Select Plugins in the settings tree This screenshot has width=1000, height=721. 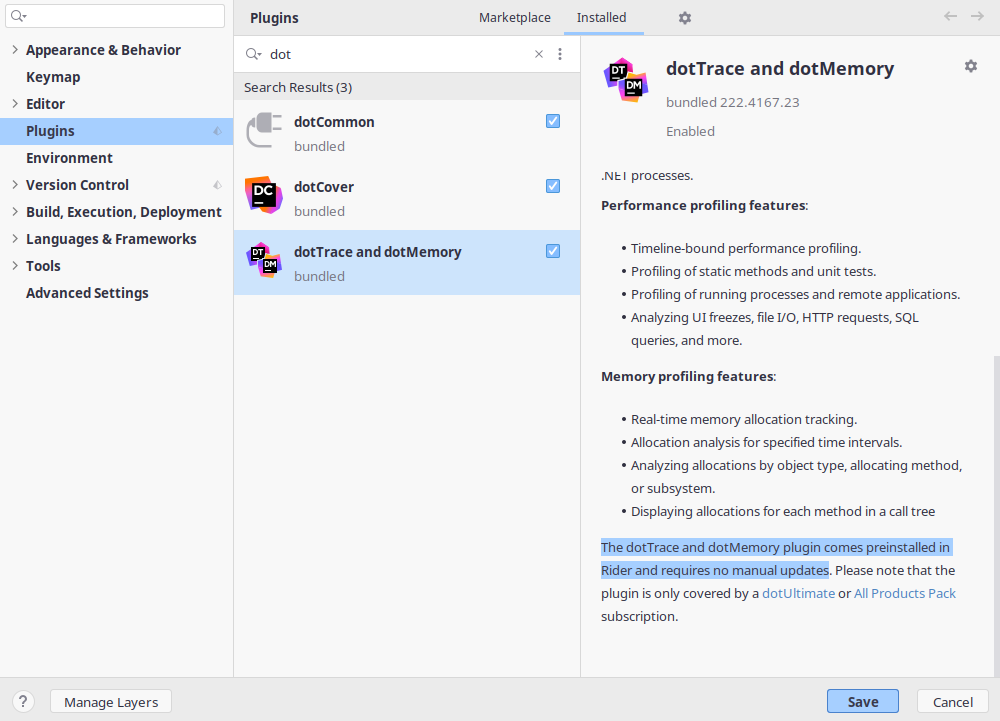(x=116, y=131)
